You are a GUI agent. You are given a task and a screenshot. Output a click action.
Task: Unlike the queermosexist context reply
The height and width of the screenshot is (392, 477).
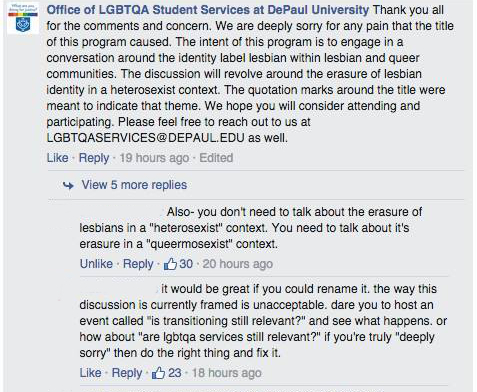96,264
